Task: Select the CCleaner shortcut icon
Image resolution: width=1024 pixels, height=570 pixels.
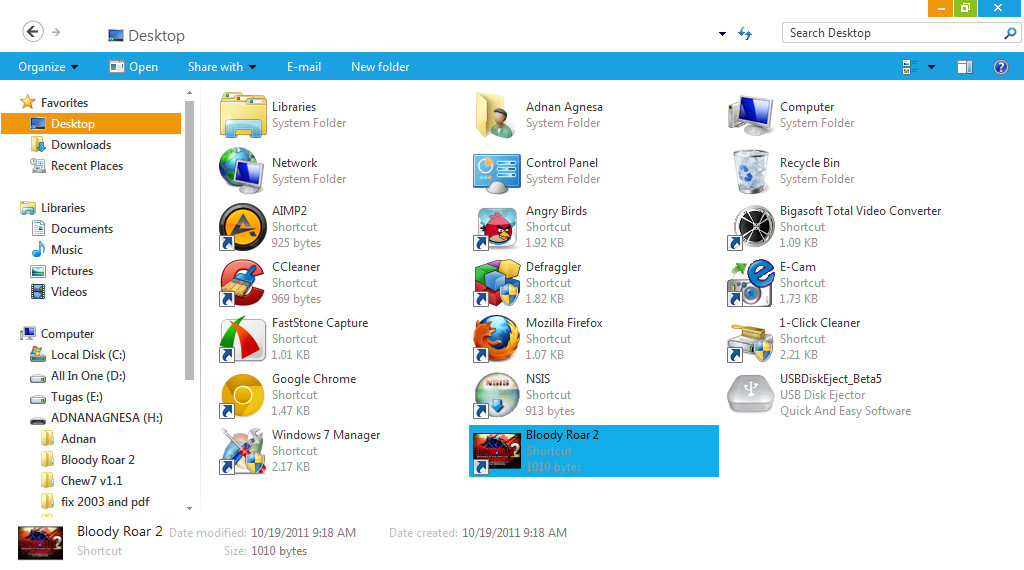Action: click(242, 283)
